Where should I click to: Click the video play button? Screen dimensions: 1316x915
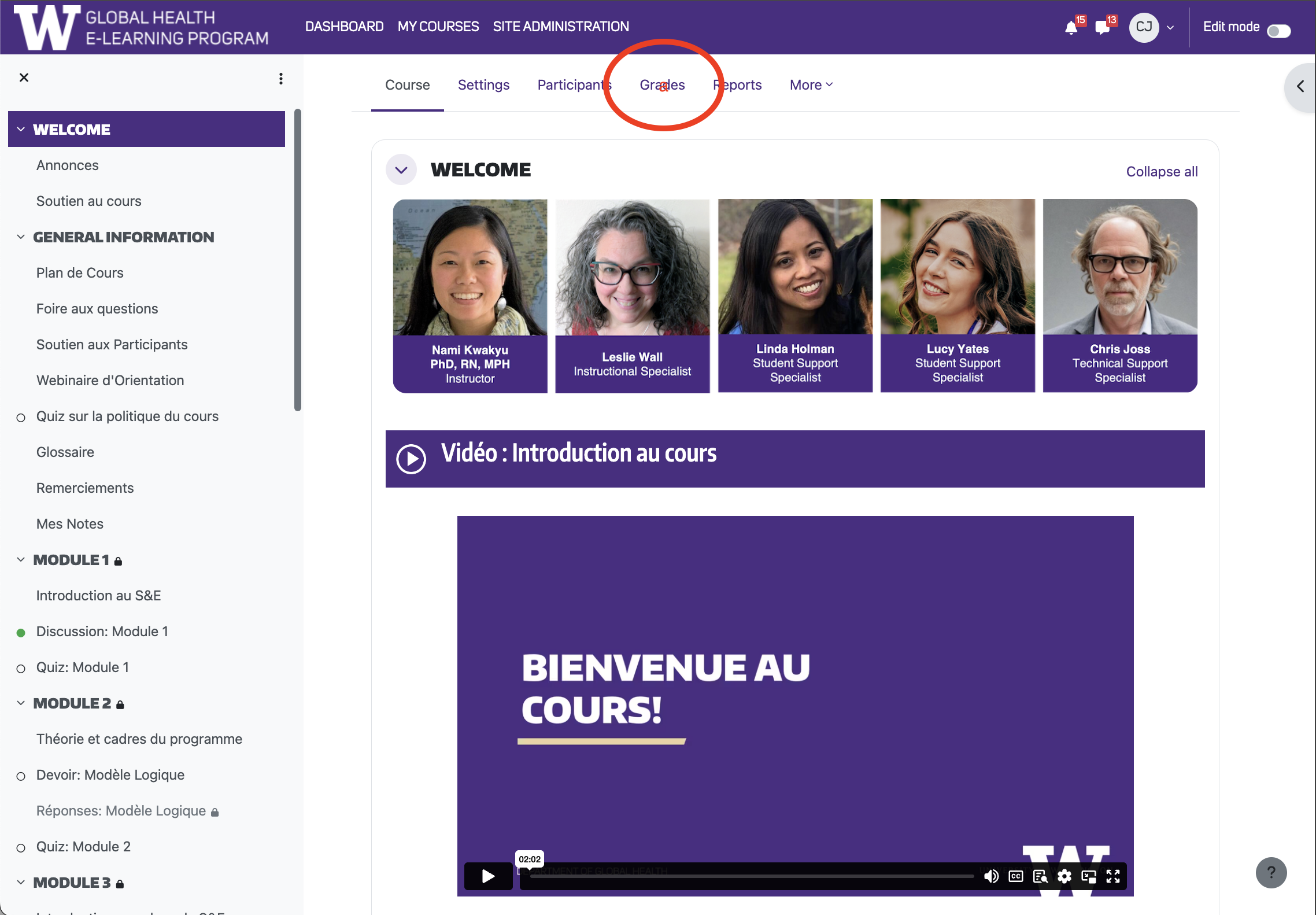pos(488,876)
